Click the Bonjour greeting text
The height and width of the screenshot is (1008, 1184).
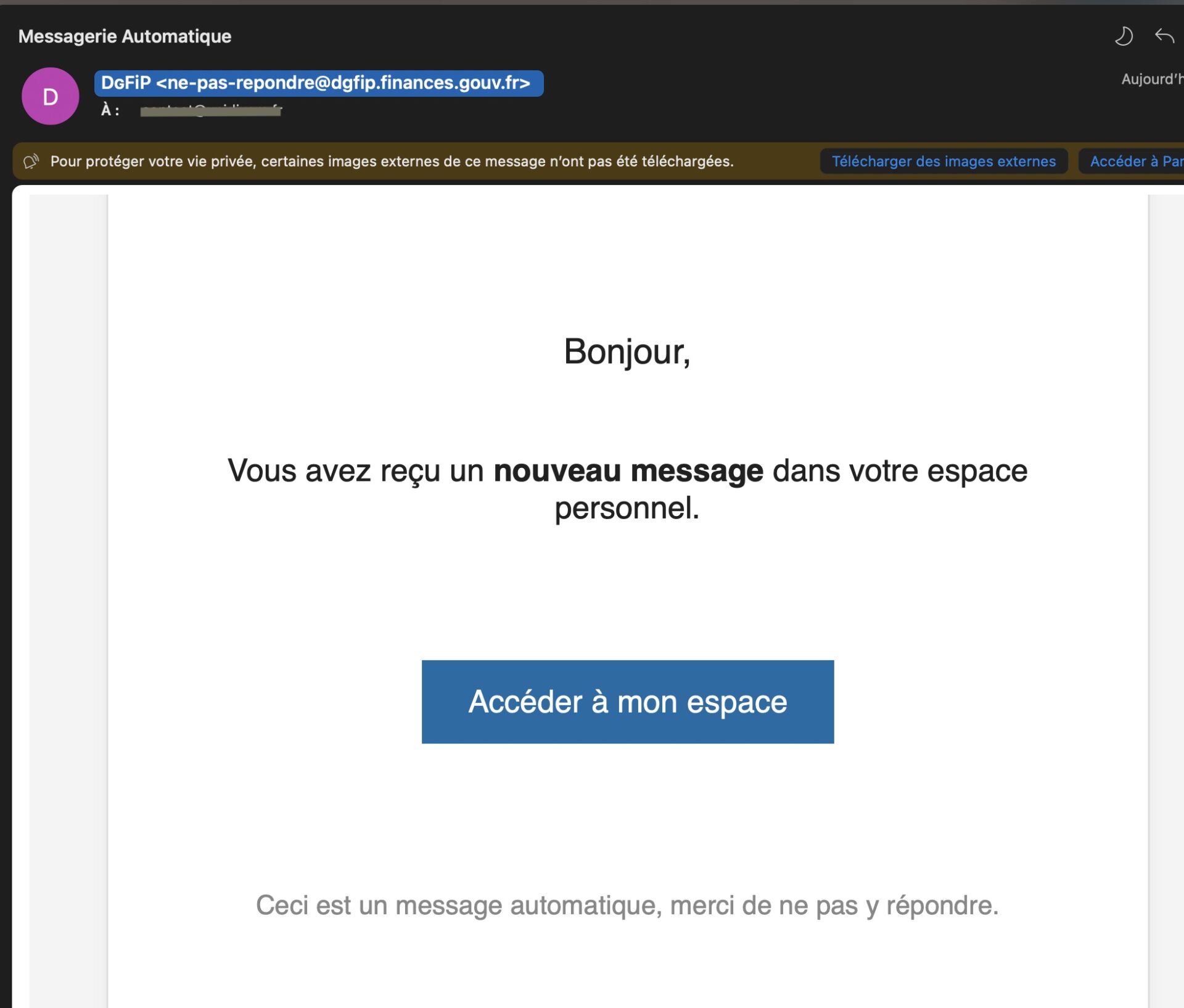coord(627,352)
